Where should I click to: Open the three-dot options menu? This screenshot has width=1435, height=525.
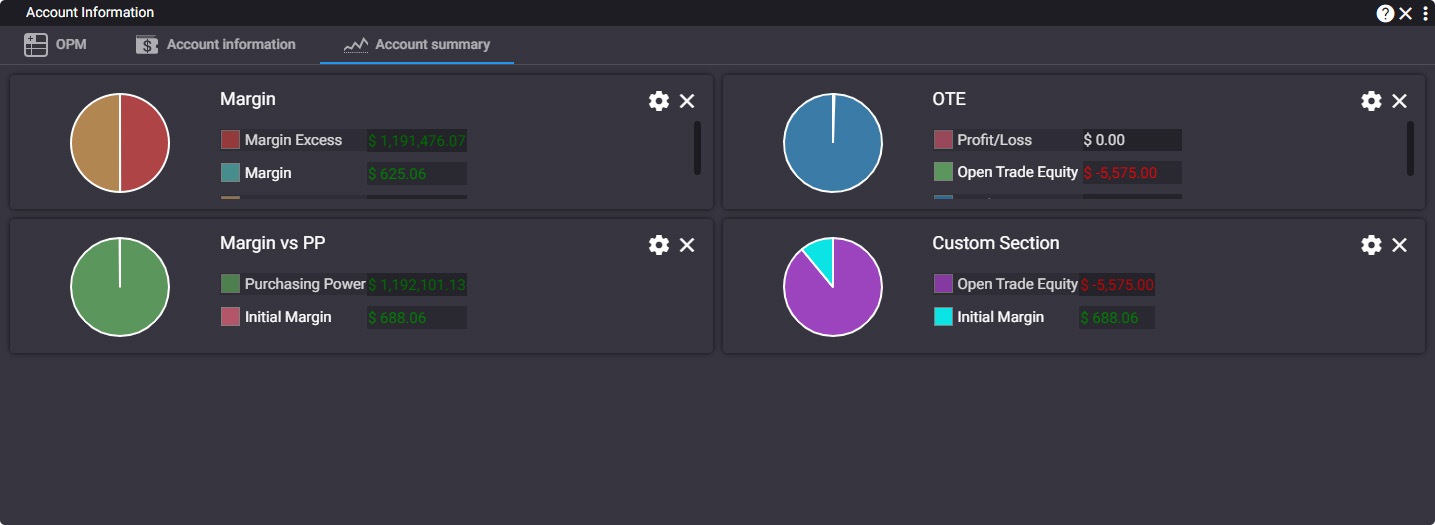coord(1425,13)
